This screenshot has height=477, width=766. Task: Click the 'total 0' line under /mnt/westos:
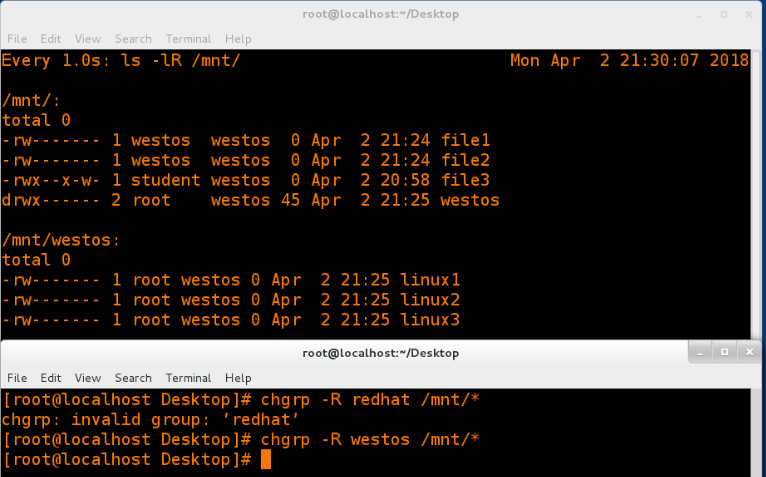pos(36,260)
